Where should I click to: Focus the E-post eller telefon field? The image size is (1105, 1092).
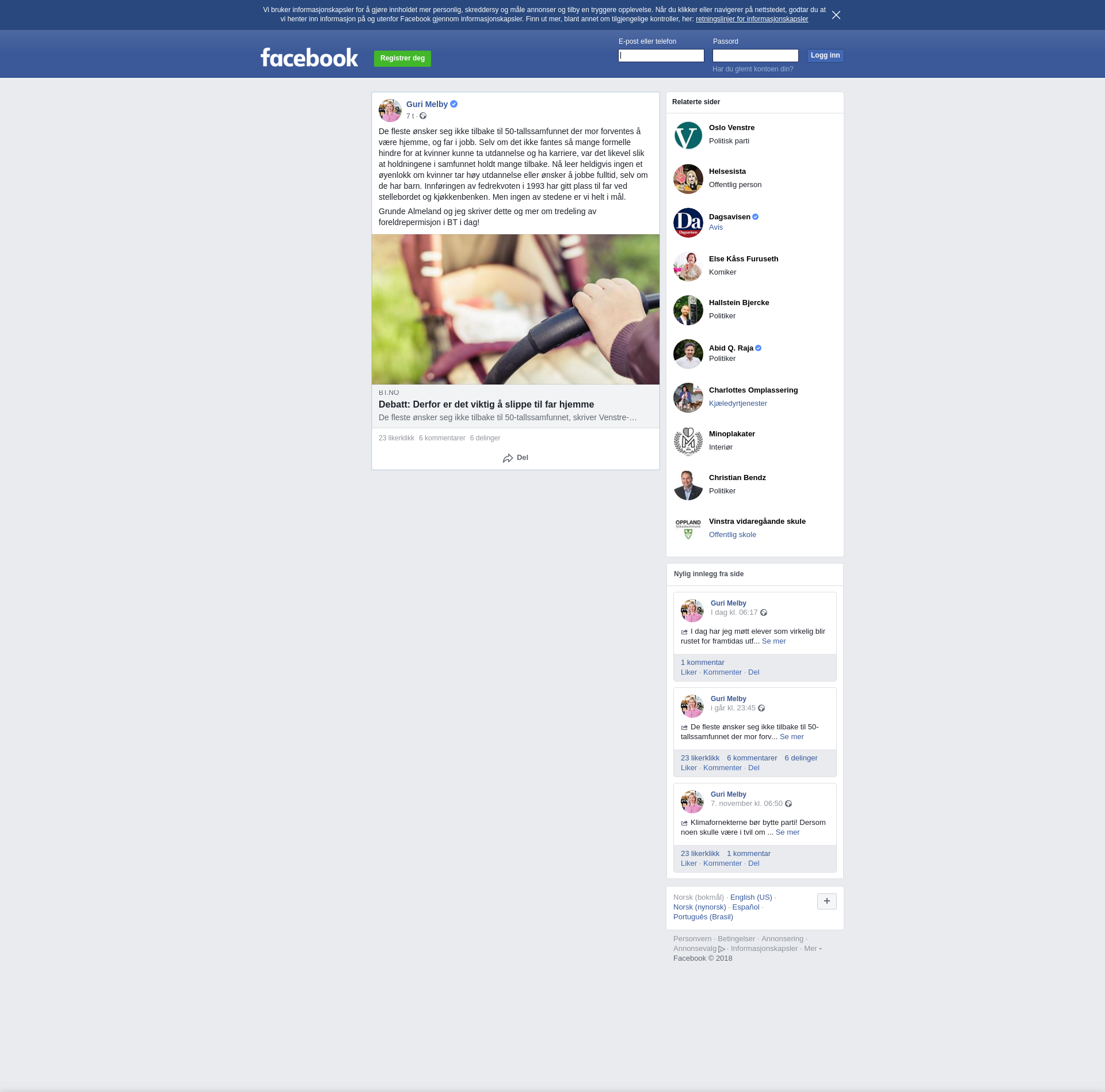[661, 55]
